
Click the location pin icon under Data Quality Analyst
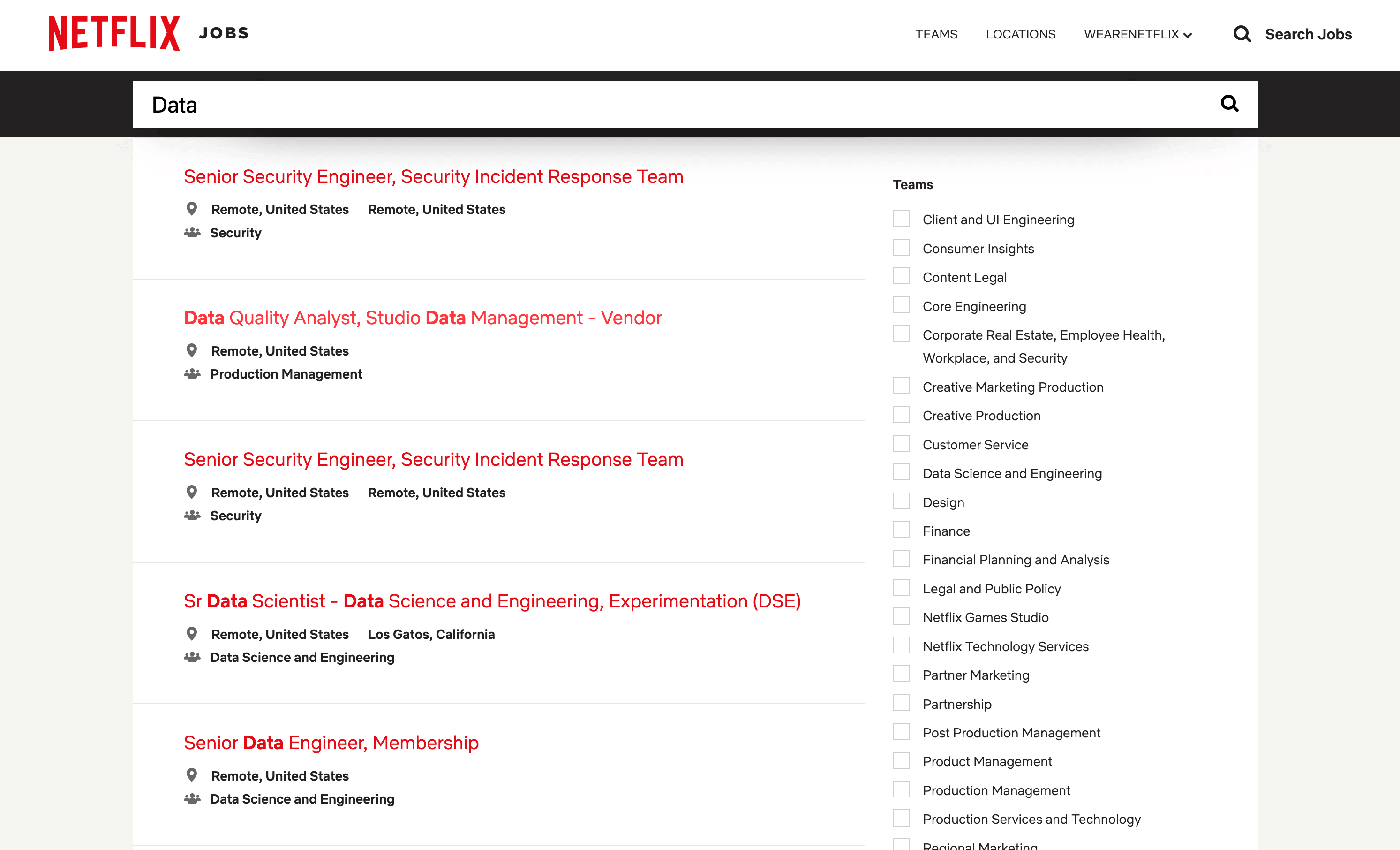[192, 350]
